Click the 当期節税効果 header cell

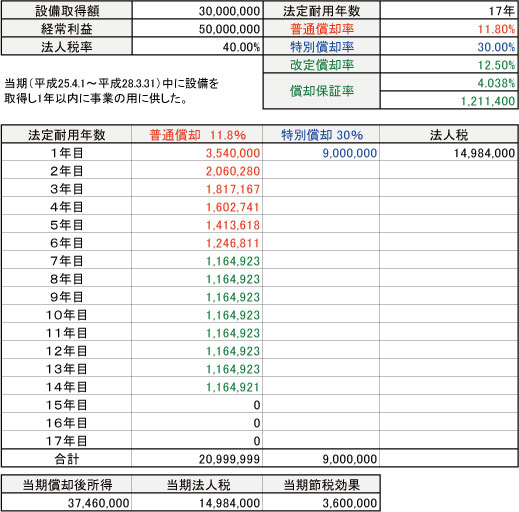click(321, 484)
